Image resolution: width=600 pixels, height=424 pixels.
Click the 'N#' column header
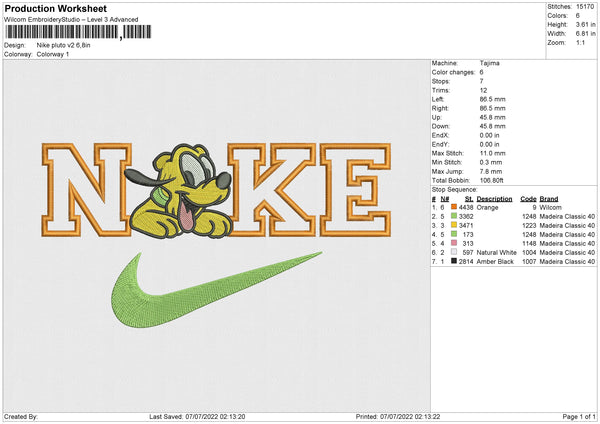coord(445,199)
